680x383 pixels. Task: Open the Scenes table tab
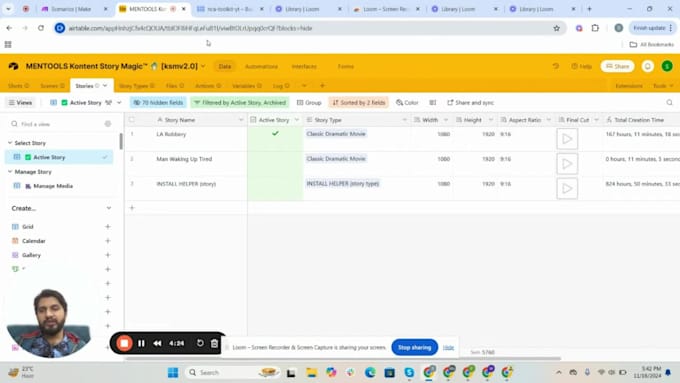pos(52,86)
